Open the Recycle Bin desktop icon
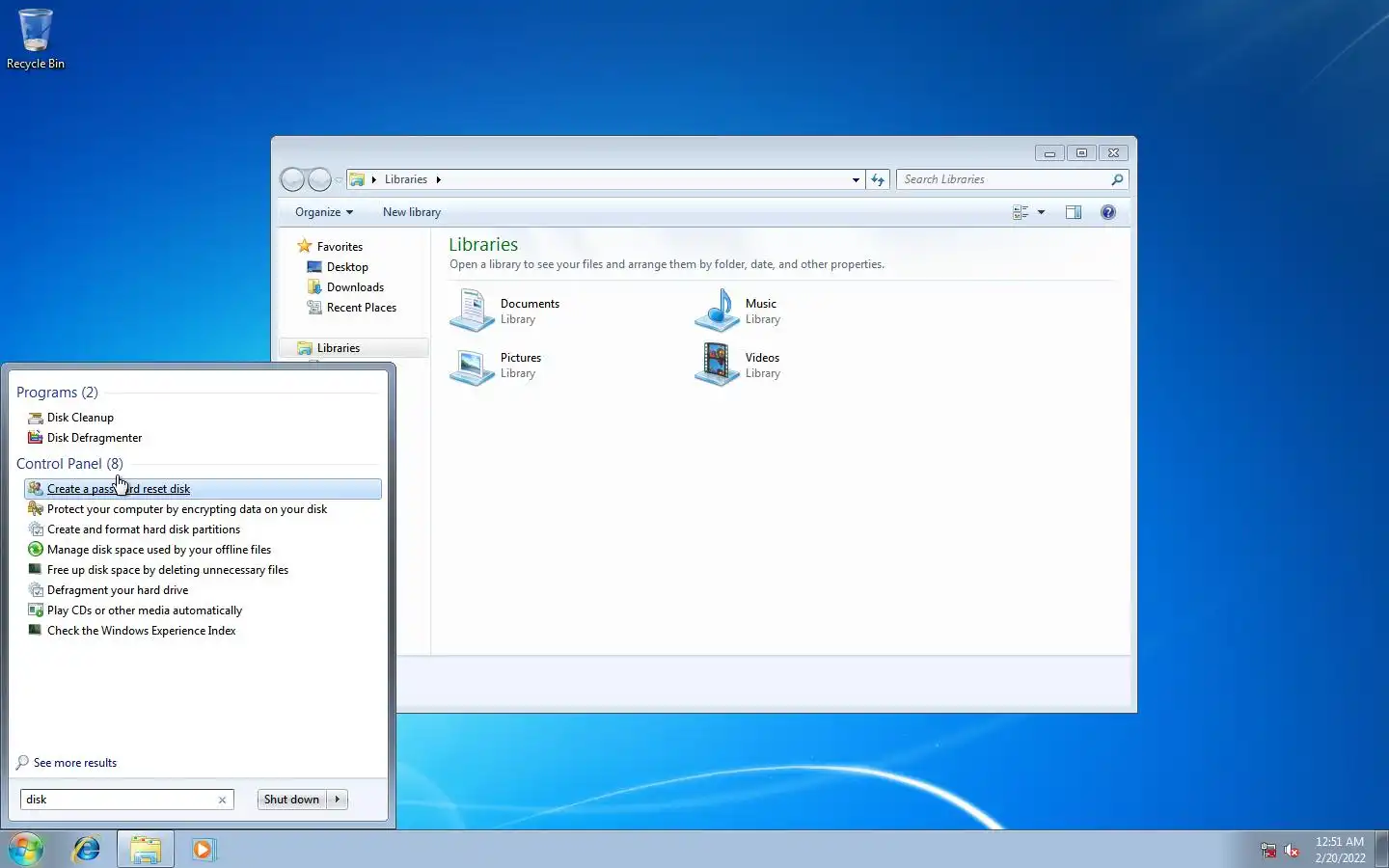The image size is (1389, 868). point(36,40)
